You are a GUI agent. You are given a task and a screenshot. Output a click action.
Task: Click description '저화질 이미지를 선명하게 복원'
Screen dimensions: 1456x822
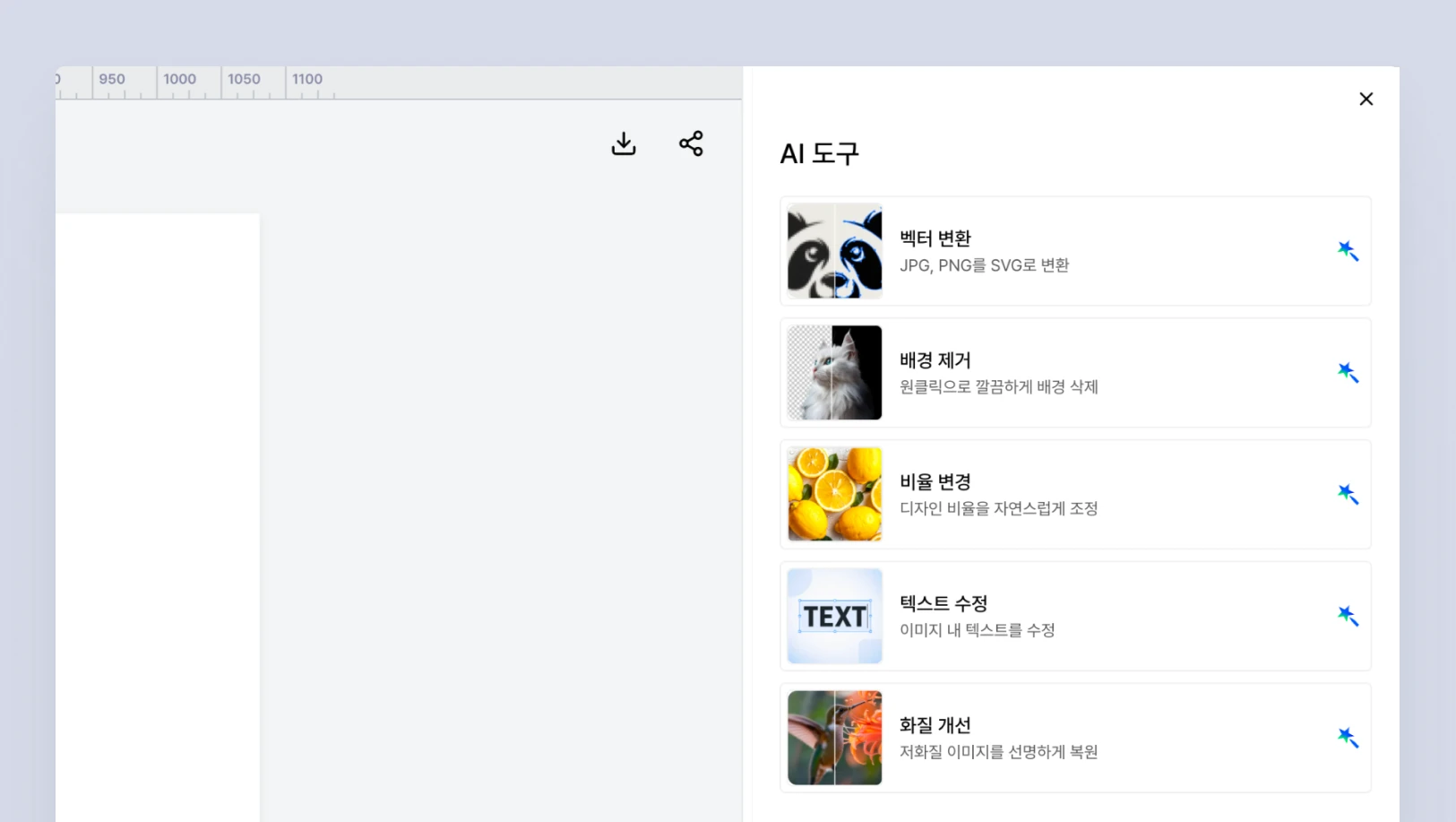point(999,752)
